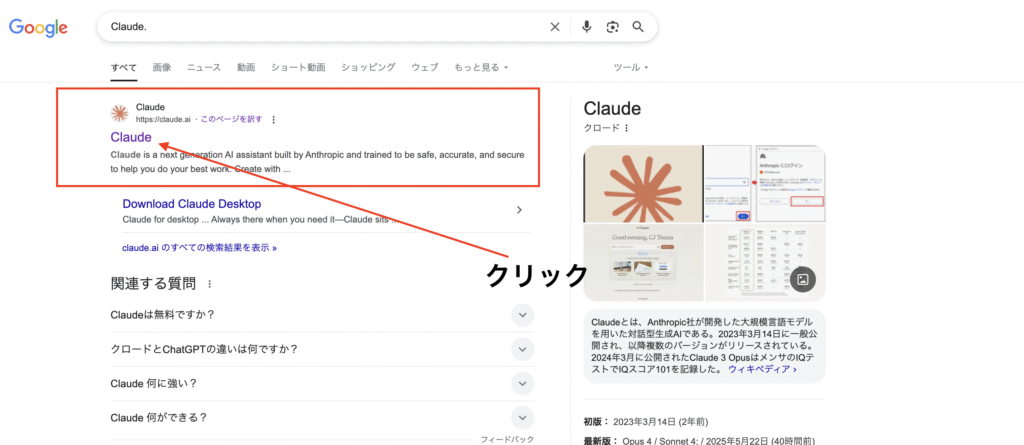Expand Claude 何に強い？ question

322,384
